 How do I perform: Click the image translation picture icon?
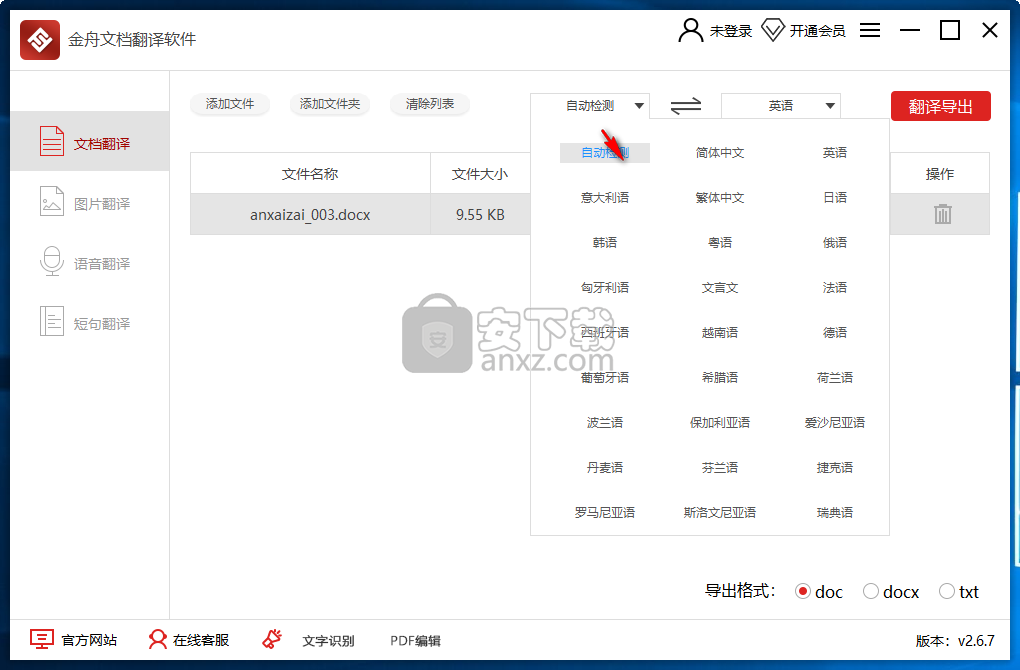click(x=52, y=201)
